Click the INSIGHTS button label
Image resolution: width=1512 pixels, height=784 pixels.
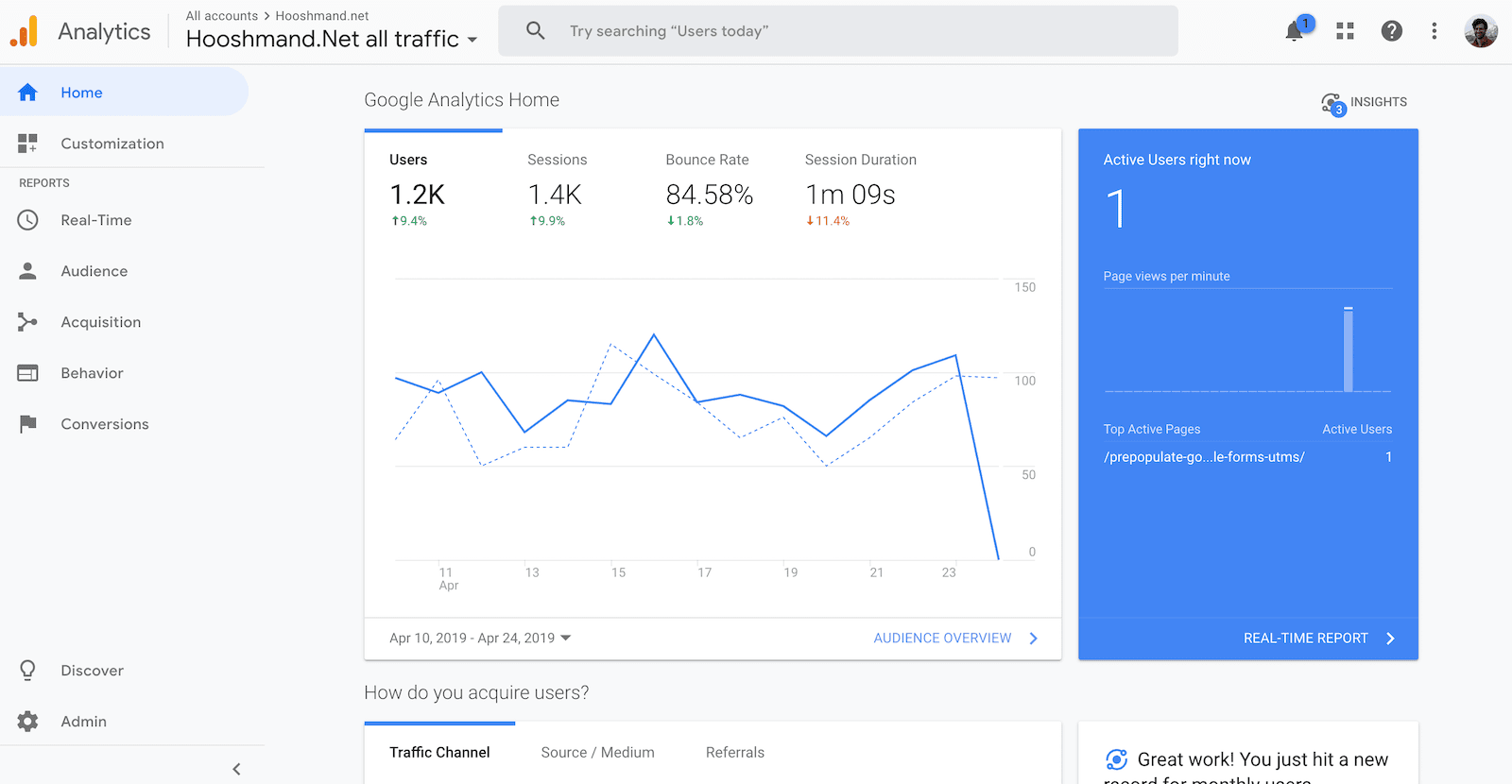(1378, 102)
